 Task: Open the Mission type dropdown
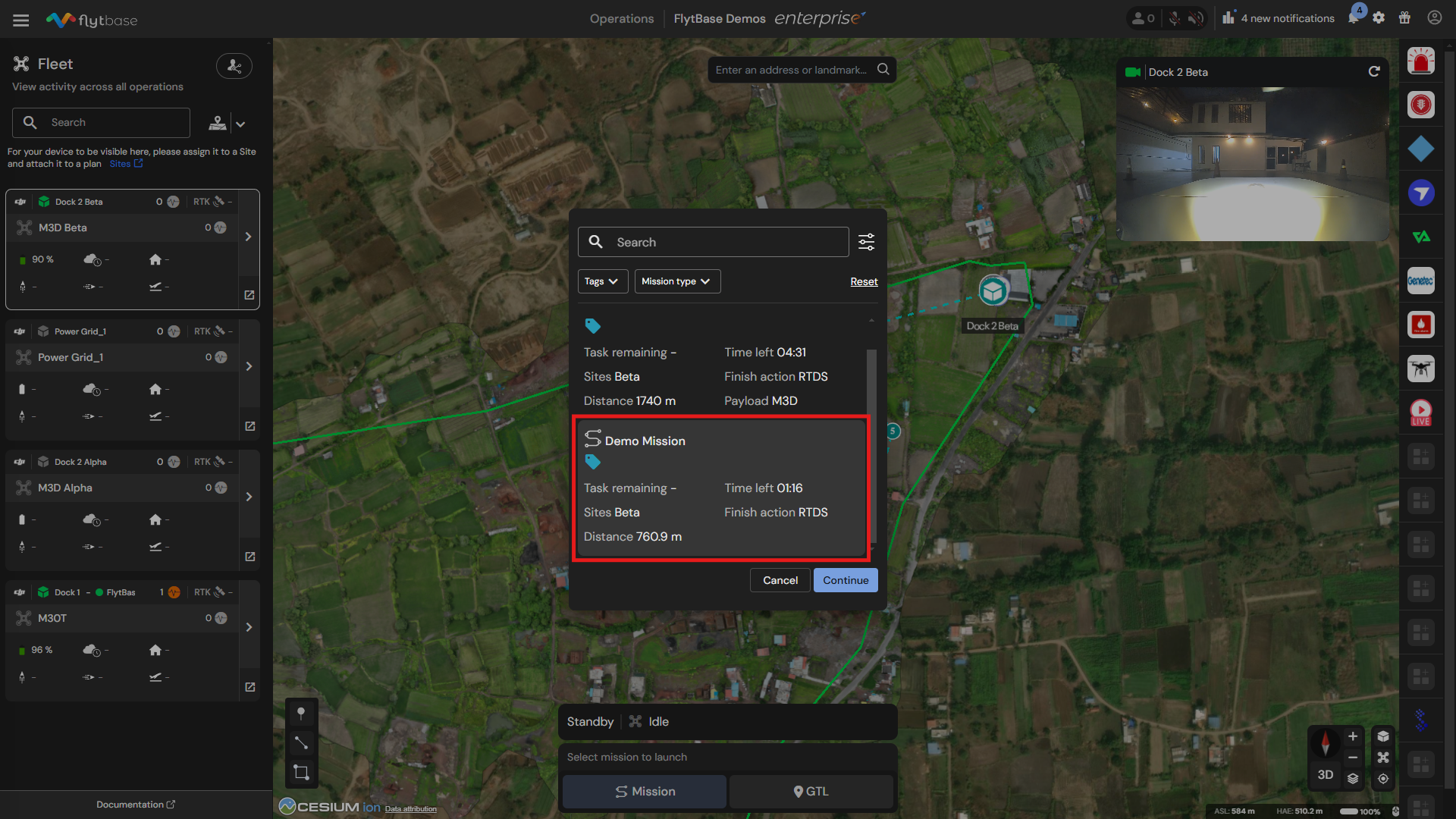coord(676,281)
